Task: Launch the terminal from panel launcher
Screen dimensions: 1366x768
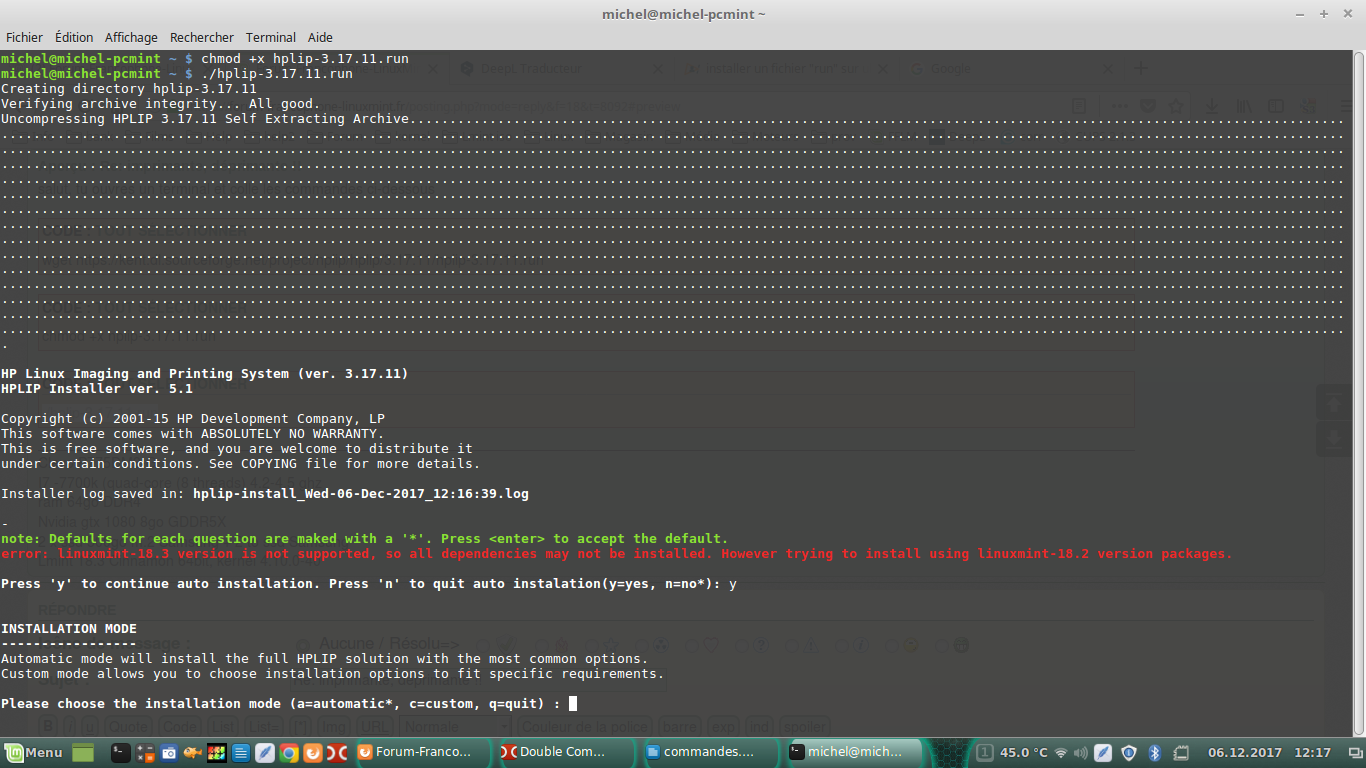Action: coord(120,752)
